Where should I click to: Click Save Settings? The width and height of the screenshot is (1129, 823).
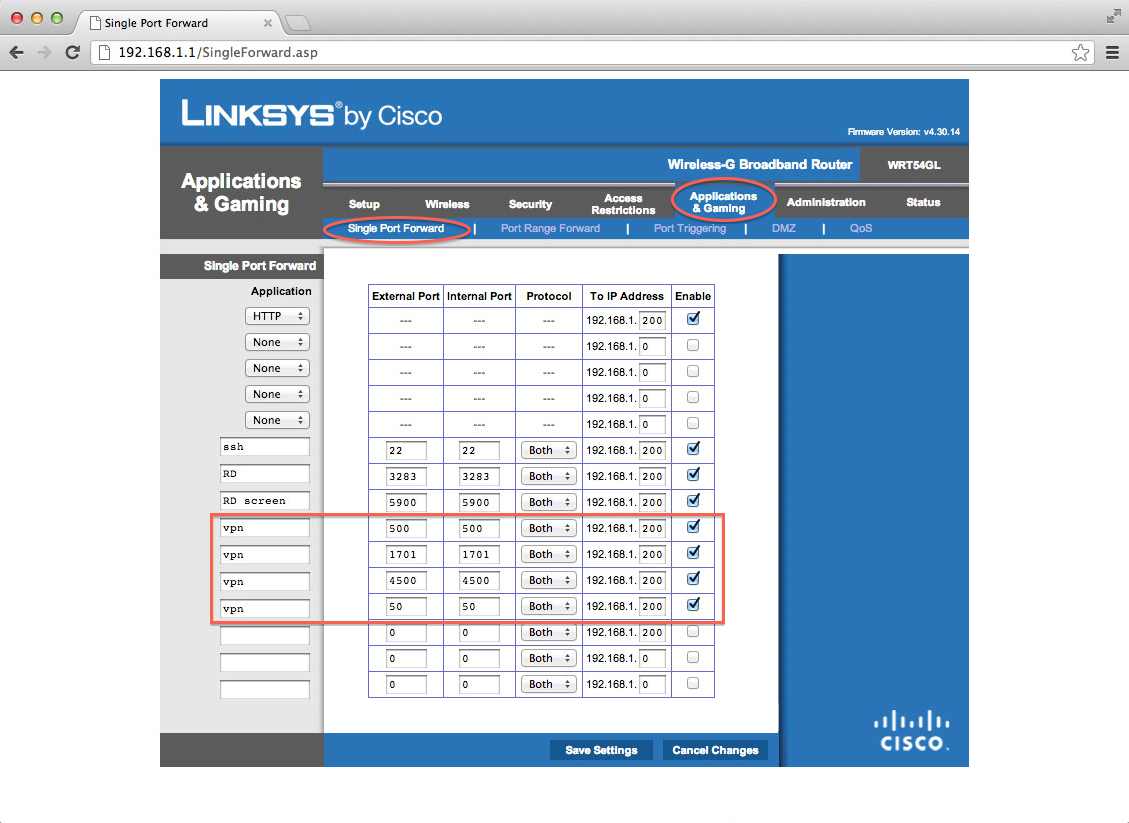[601, 750]
